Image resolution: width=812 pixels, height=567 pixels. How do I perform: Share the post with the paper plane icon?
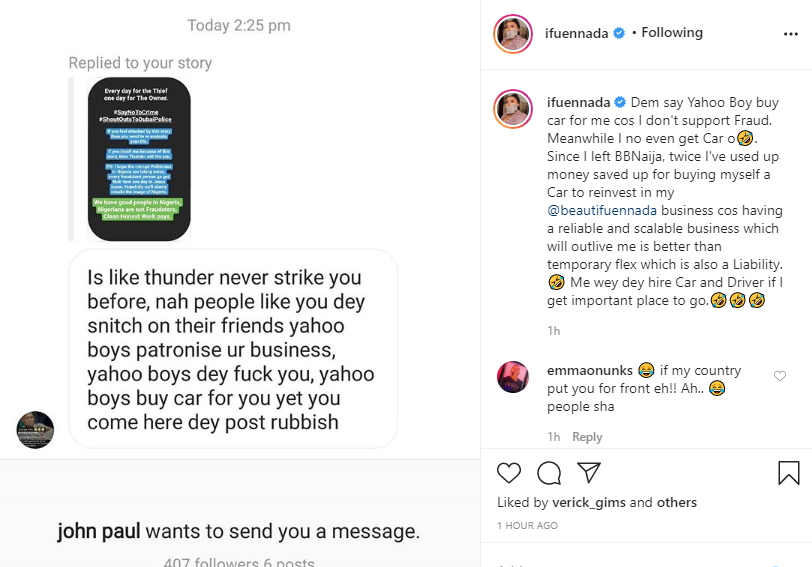[x=589, y=472]
